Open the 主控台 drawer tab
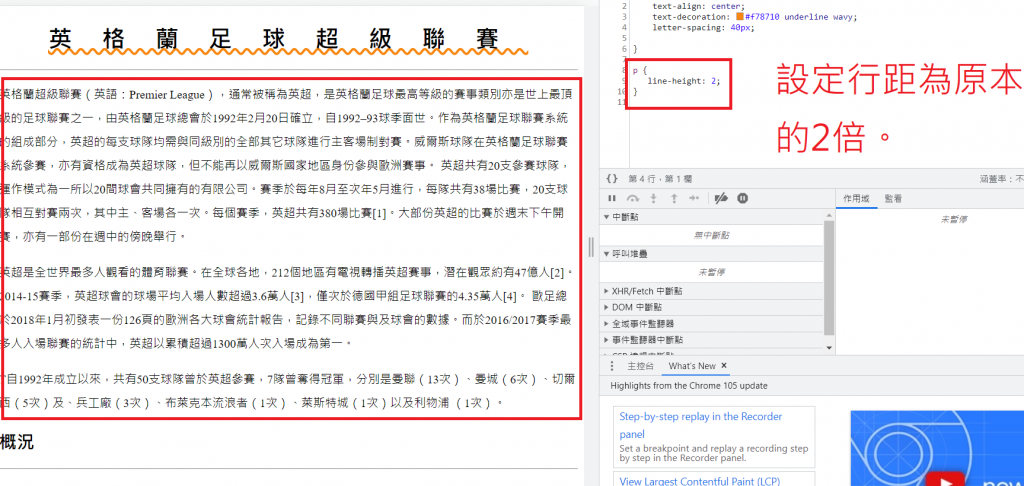Viewport: 1024px width, 486px height. point(640,366)
